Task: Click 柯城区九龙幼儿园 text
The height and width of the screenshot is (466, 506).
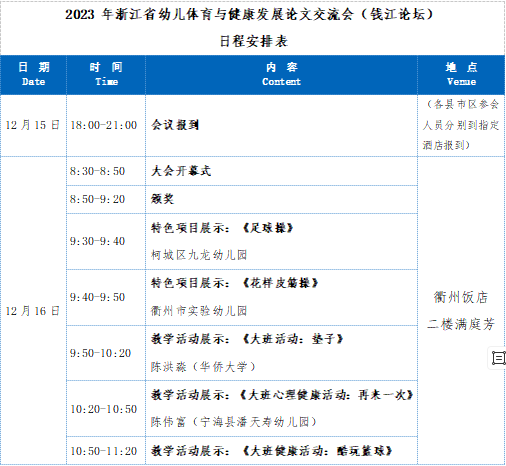Action: (199, 255)
